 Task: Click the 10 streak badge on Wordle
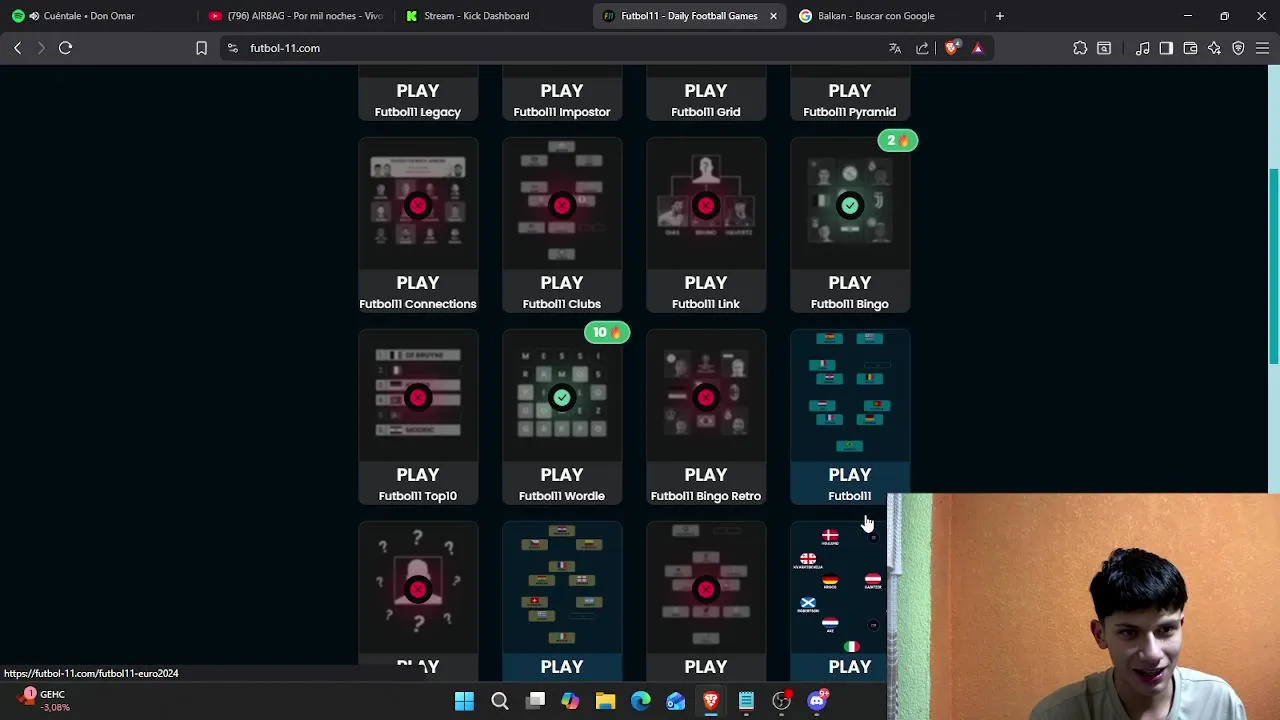coord(607,333)
